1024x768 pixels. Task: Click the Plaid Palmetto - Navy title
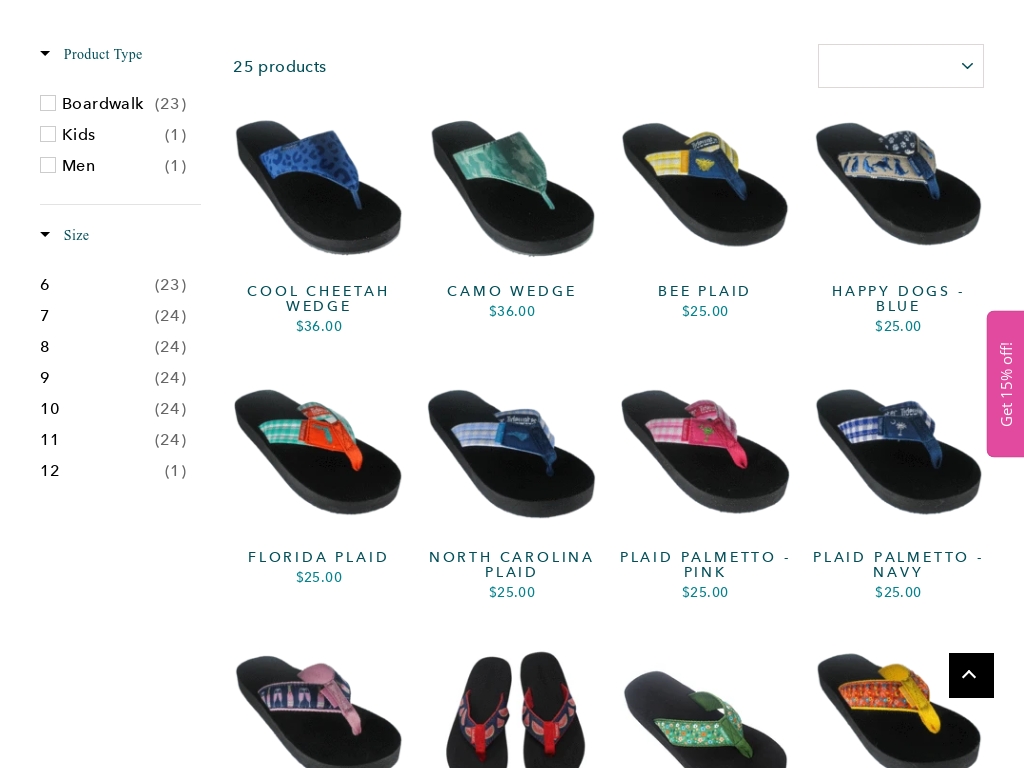pyautogui.click(x=898, y=564)
